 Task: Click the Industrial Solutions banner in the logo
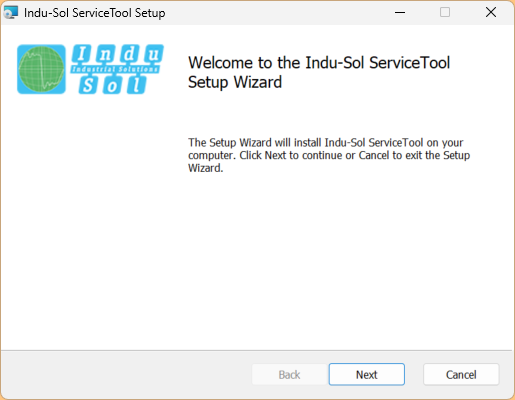(115, 69)
